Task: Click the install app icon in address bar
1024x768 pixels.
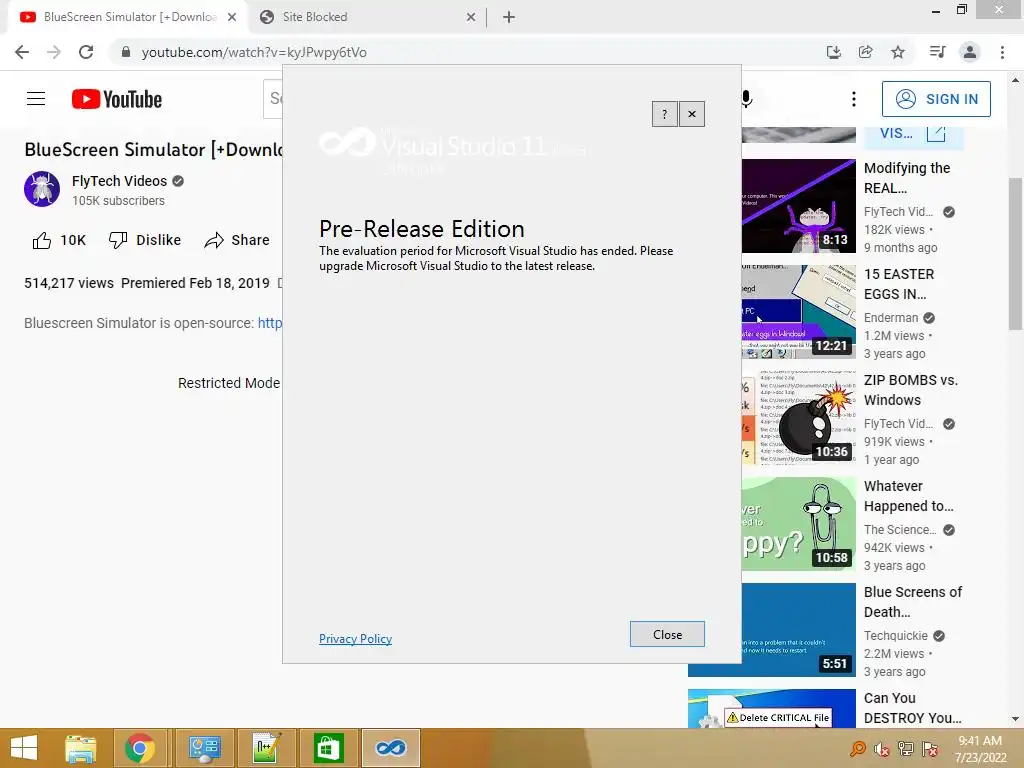Action: (x=833, y=52)
